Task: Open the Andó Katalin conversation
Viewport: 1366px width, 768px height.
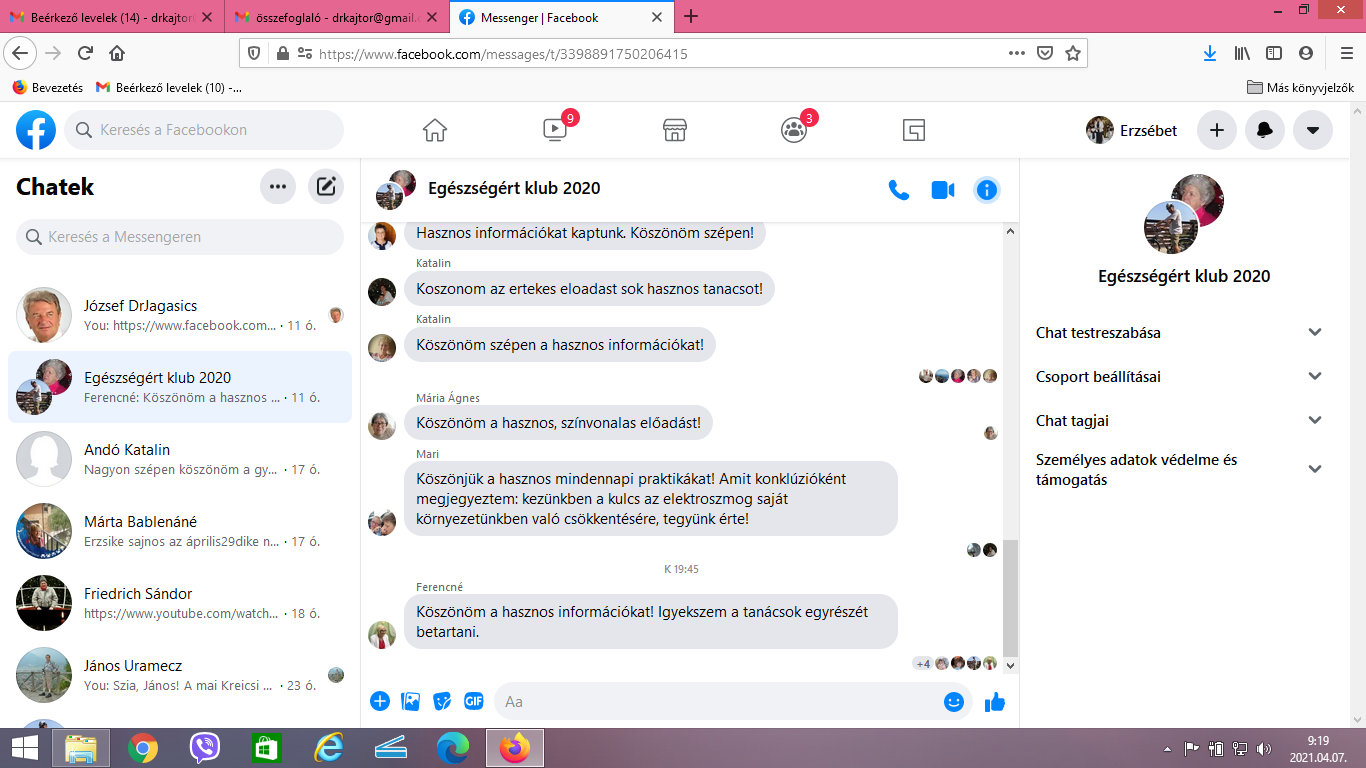Action: [180, 459]
